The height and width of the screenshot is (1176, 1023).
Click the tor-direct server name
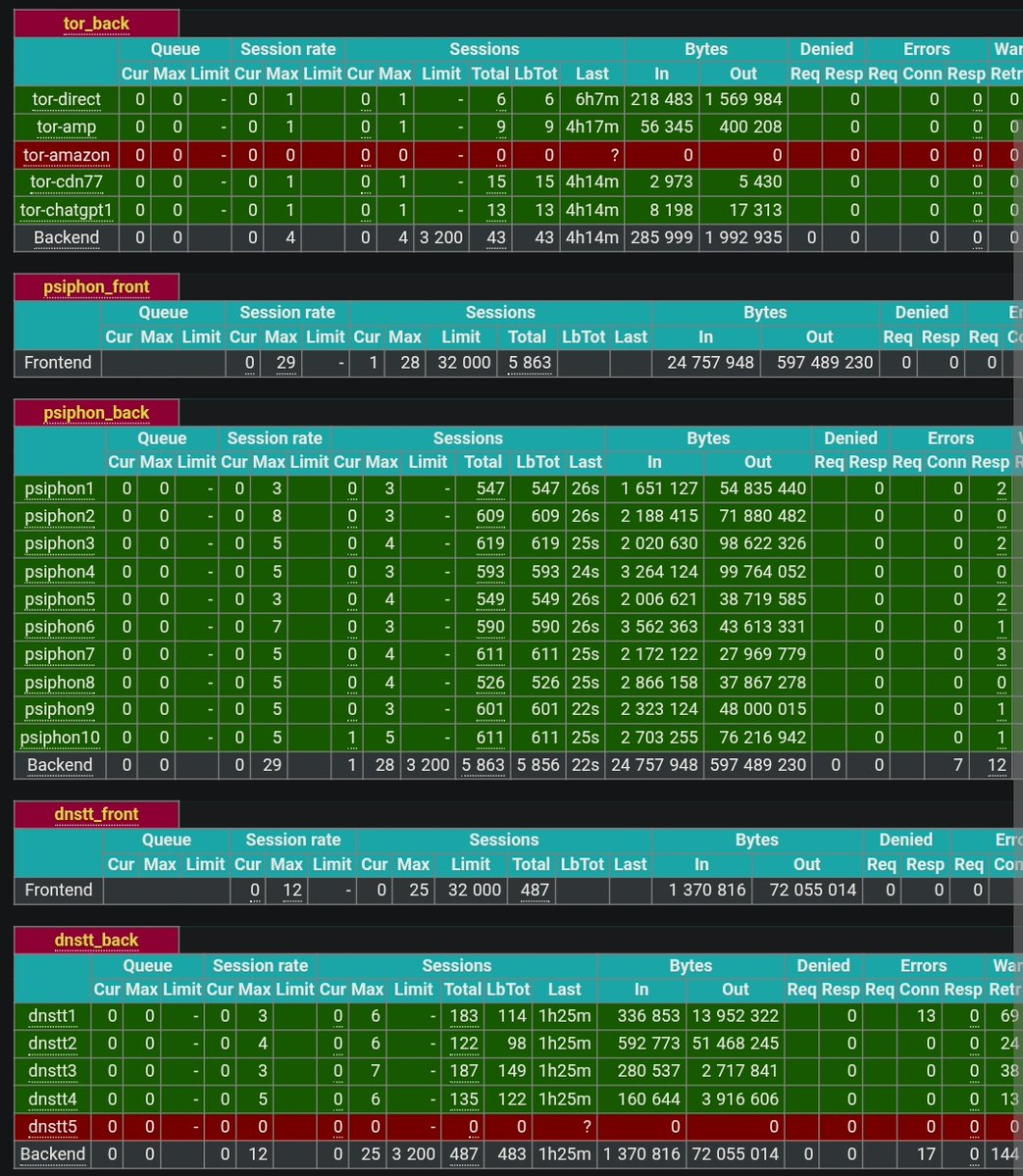pos(66,99)
